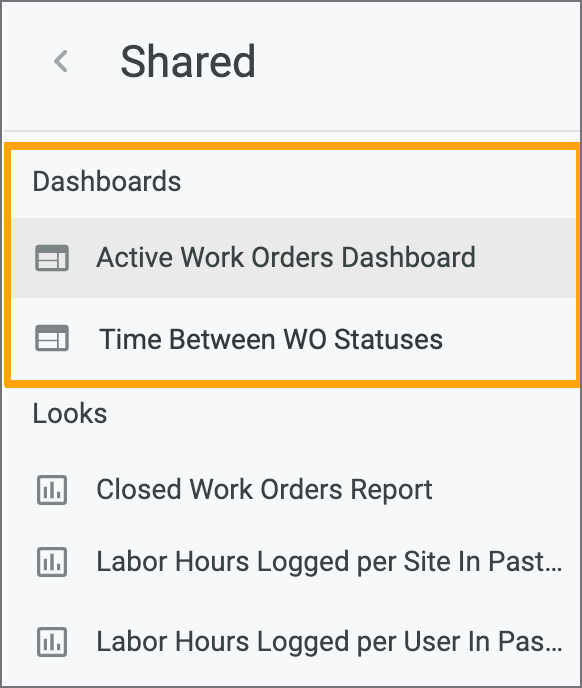Click the Labor Hours Logged per User chart icon
Viewport: 582px width, 688px height.
click(52, 642)
